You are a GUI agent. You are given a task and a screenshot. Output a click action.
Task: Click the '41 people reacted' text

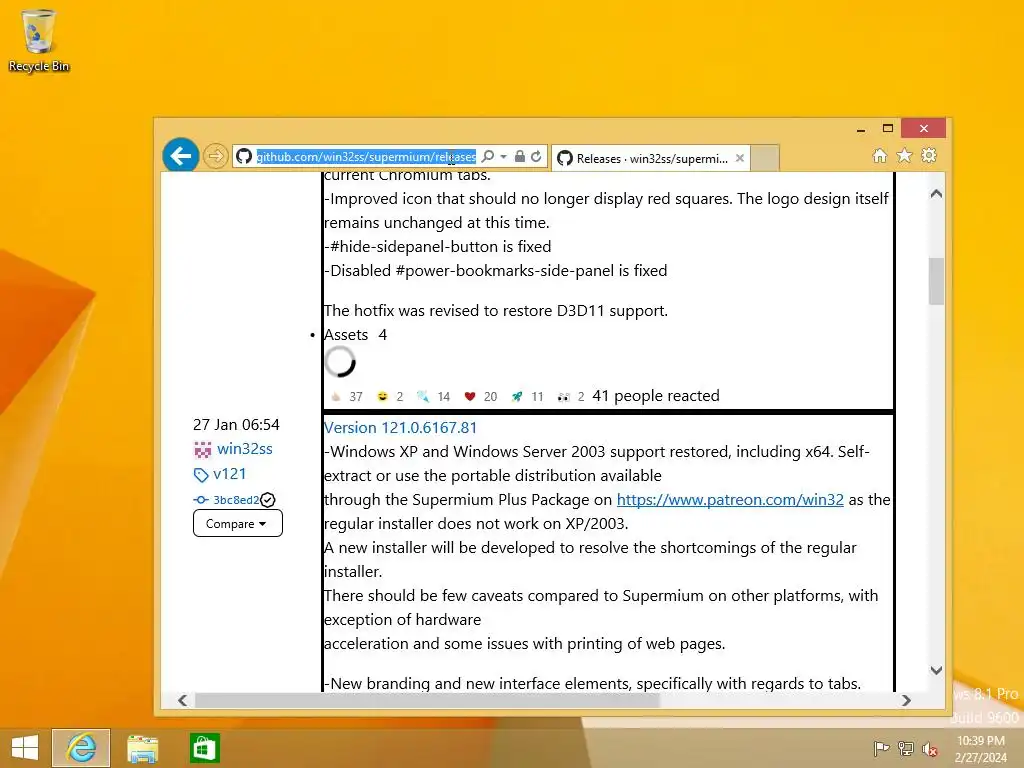[656, 396]
